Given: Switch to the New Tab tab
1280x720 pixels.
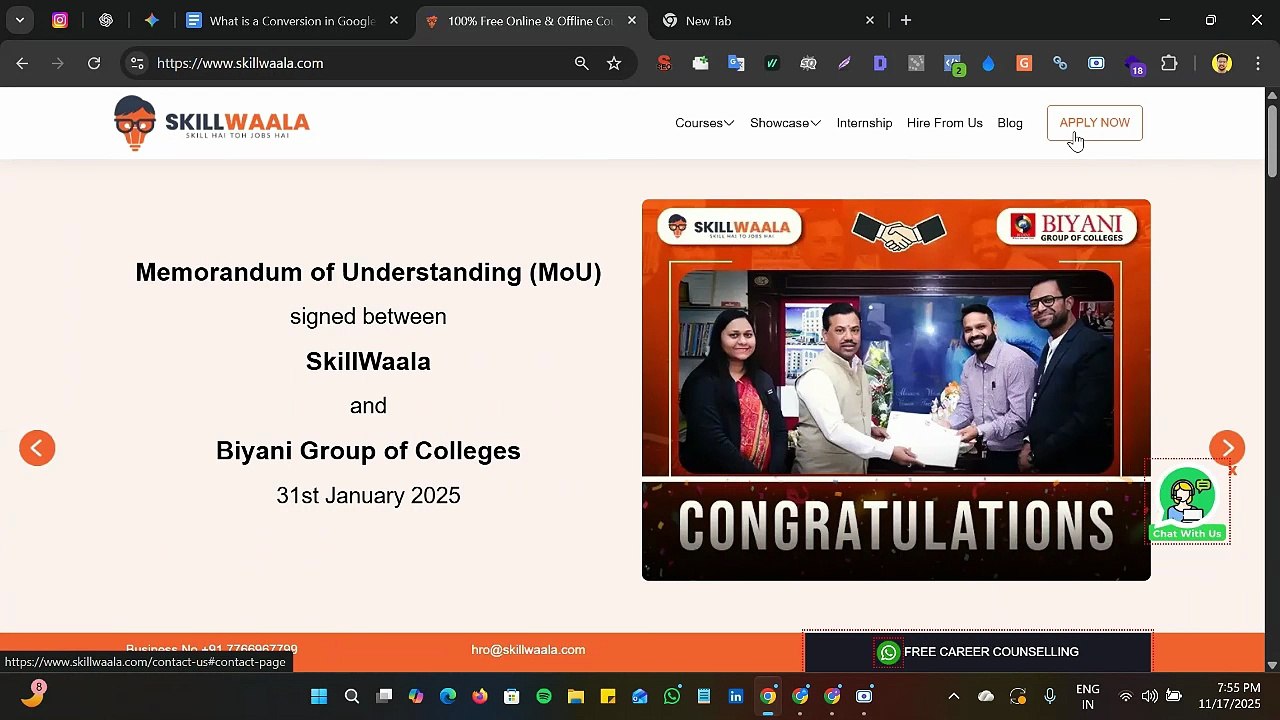Looking at the screenshot, I should [x=768, y=20].
